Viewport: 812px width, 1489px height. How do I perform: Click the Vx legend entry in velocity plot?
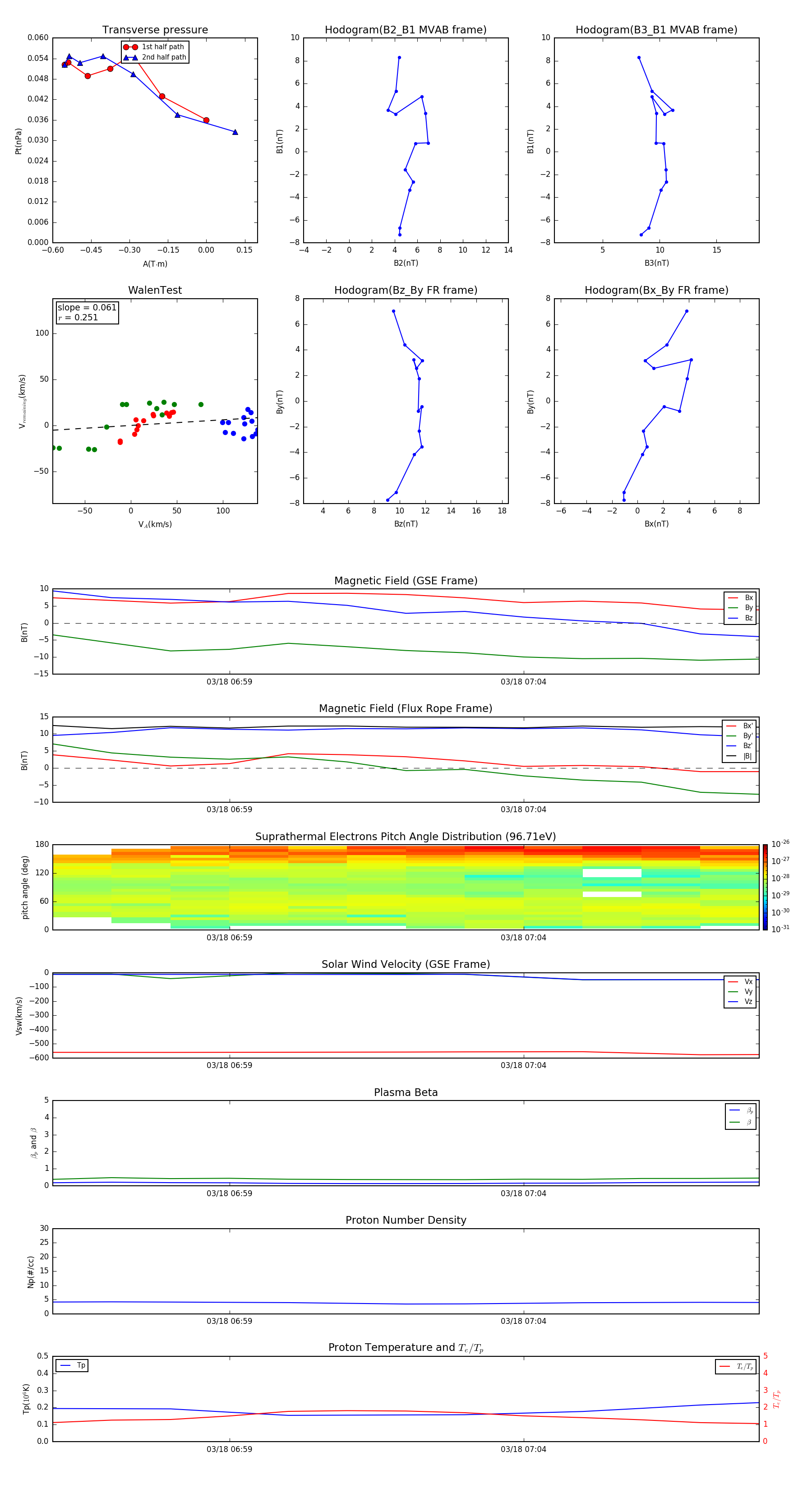click(740, 981)
